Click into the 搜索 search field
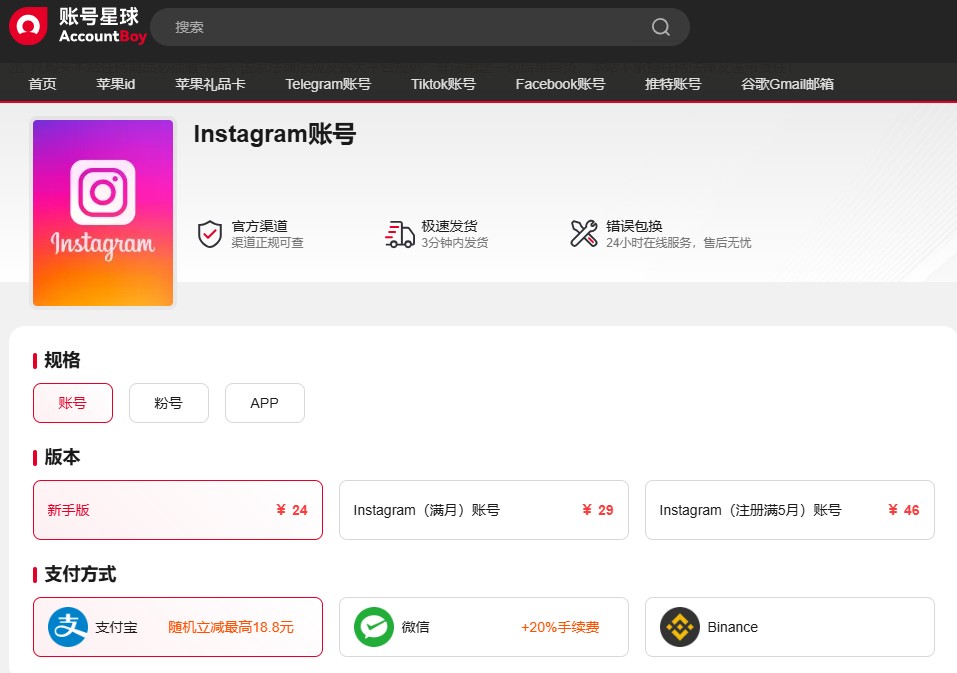The height and width of the screenshot is (673, 957). [x=420, y=27]
